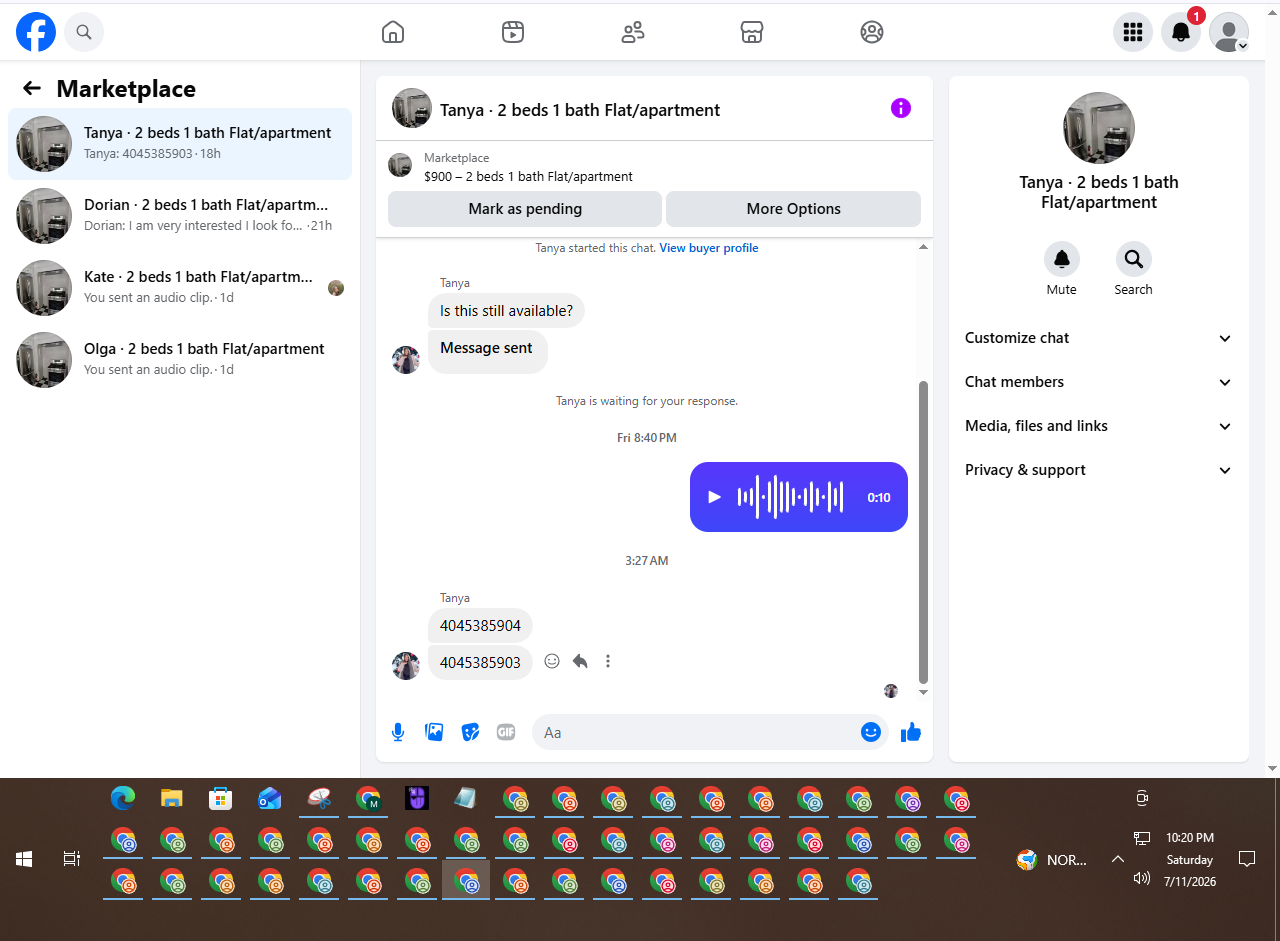Open Microsoft Store from the taskbar
This screenshot has width=1280, height=941.
pyautogui.click(x=221, y=798)
